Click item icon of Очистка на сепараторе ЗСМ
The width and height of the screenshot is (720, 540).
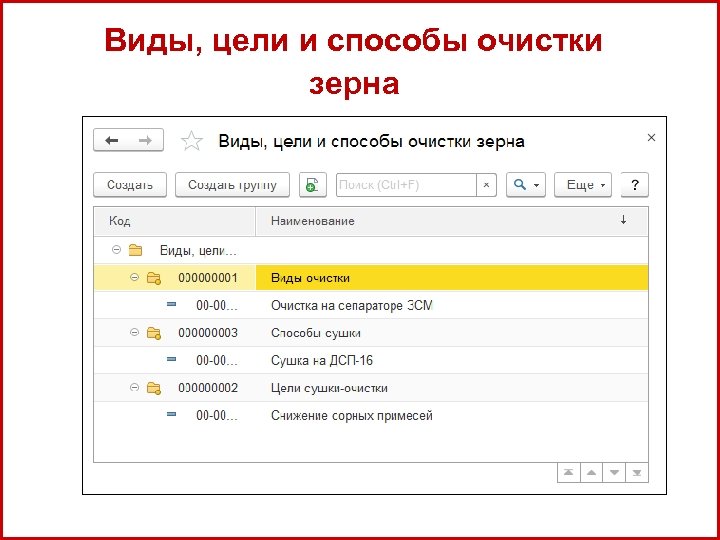point(171,304)
